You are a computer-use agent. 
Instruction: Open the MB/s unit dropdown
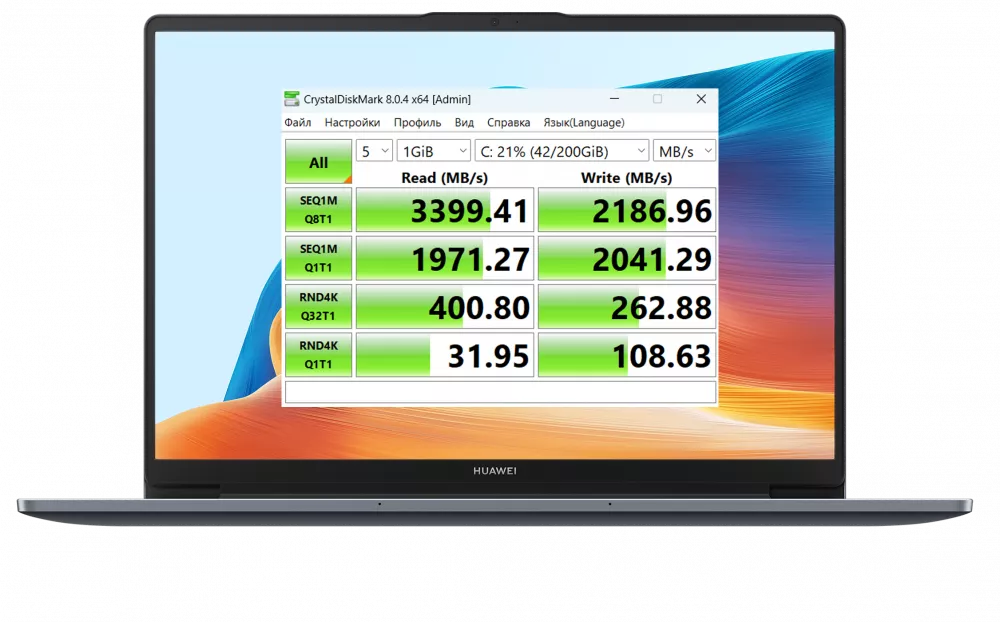tap(684, 151)
